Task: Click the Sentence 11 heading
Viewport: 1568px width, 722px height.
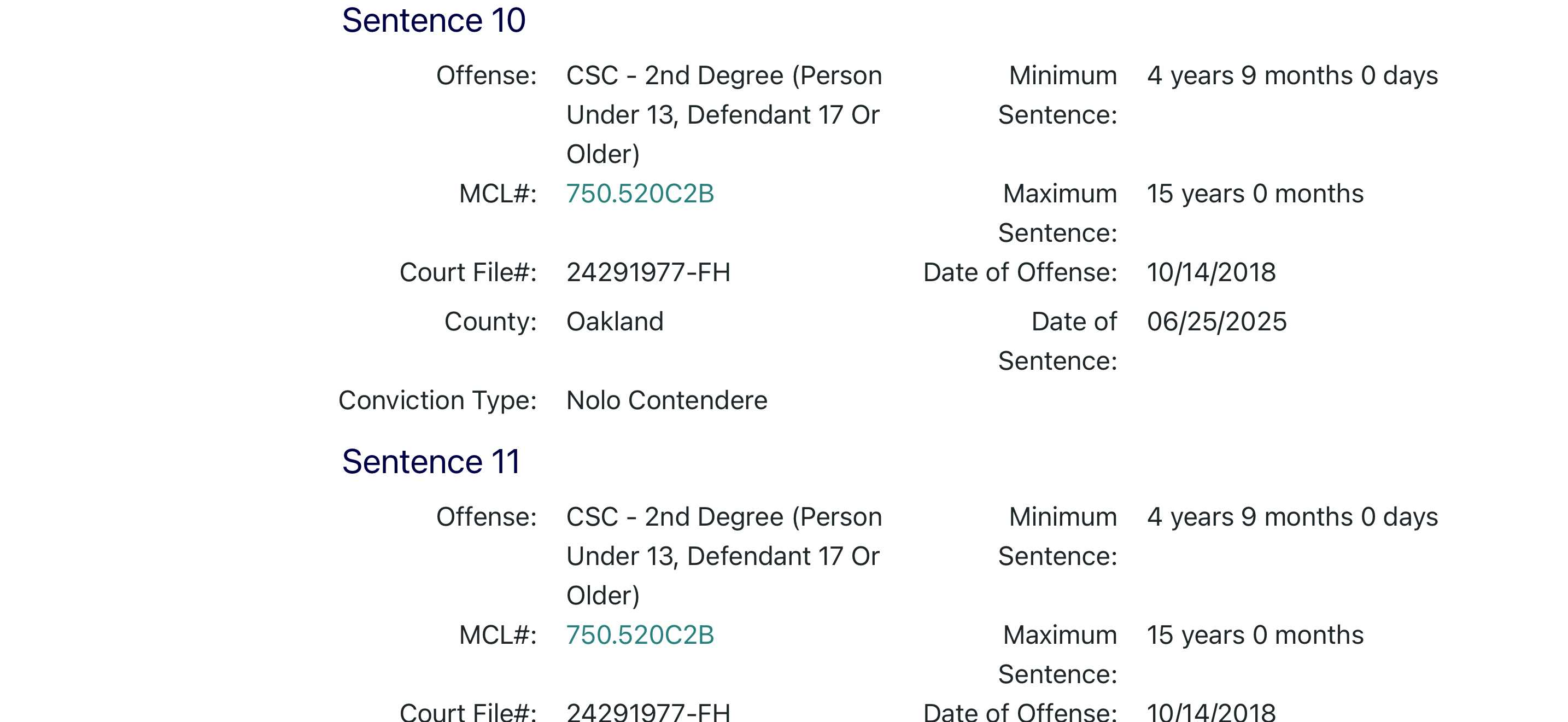Action: 431,462
